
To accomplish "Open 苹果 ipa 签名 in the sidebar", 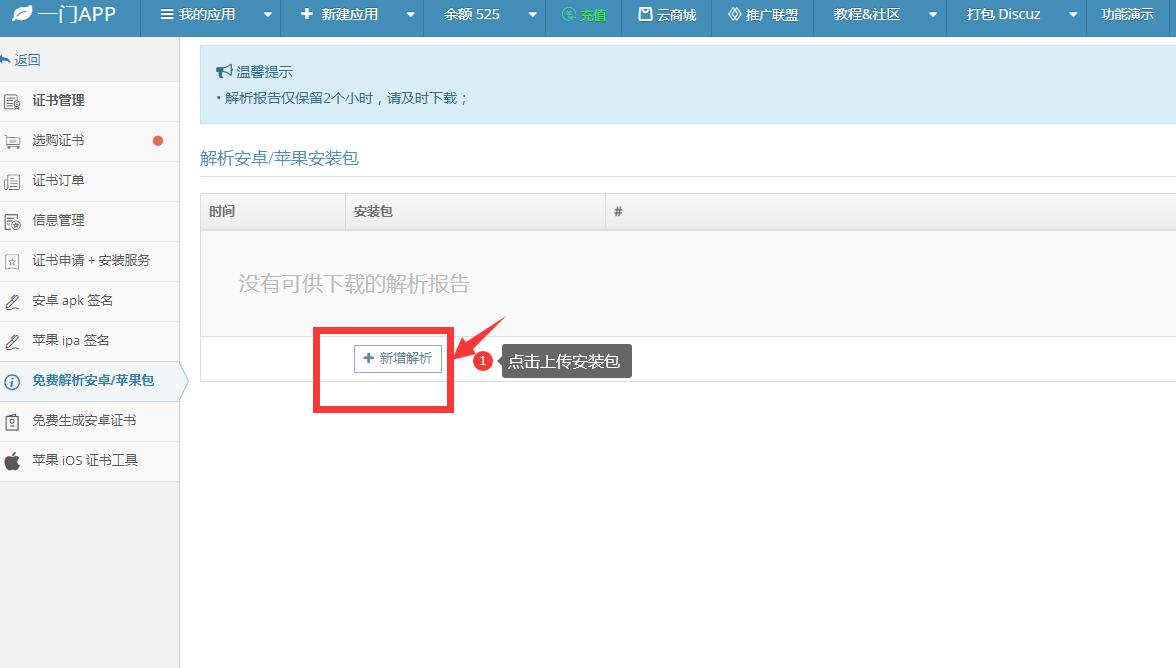I will [x=89, y=340].
